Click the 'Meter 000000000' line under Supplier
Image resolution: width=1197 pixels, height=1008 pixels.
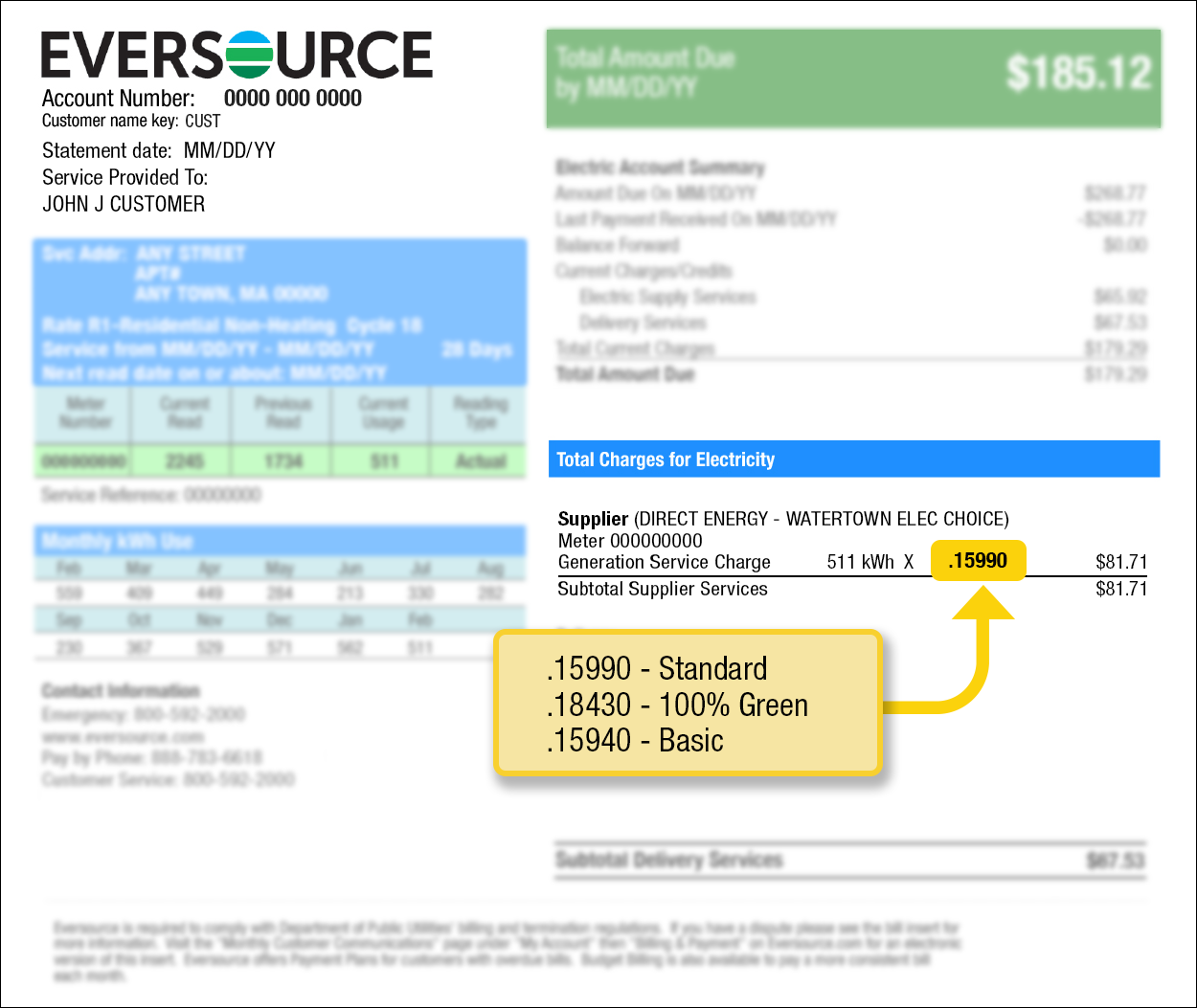coord(630,541)
